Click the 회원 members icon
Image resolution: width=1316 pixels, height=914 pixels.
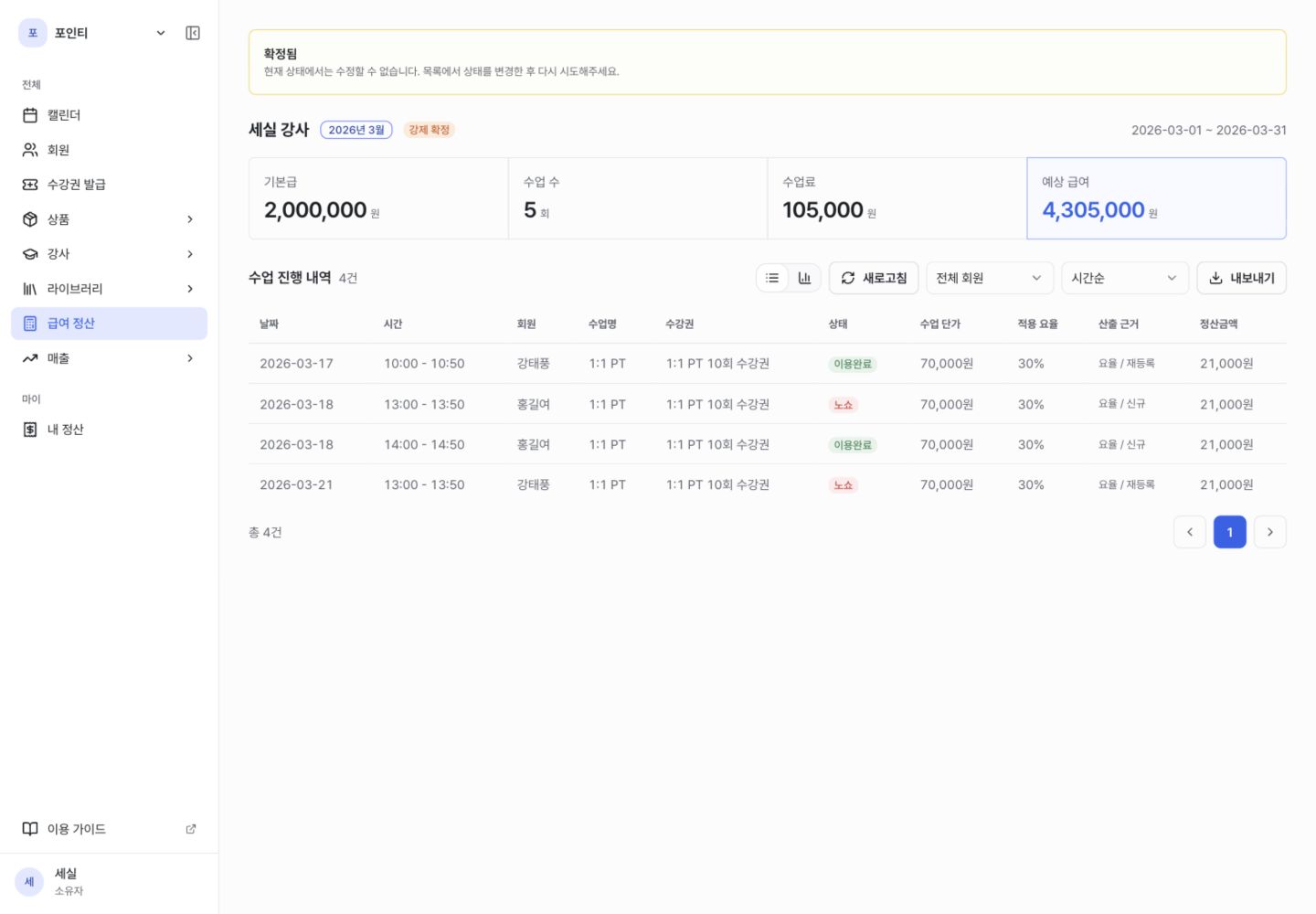30,150
